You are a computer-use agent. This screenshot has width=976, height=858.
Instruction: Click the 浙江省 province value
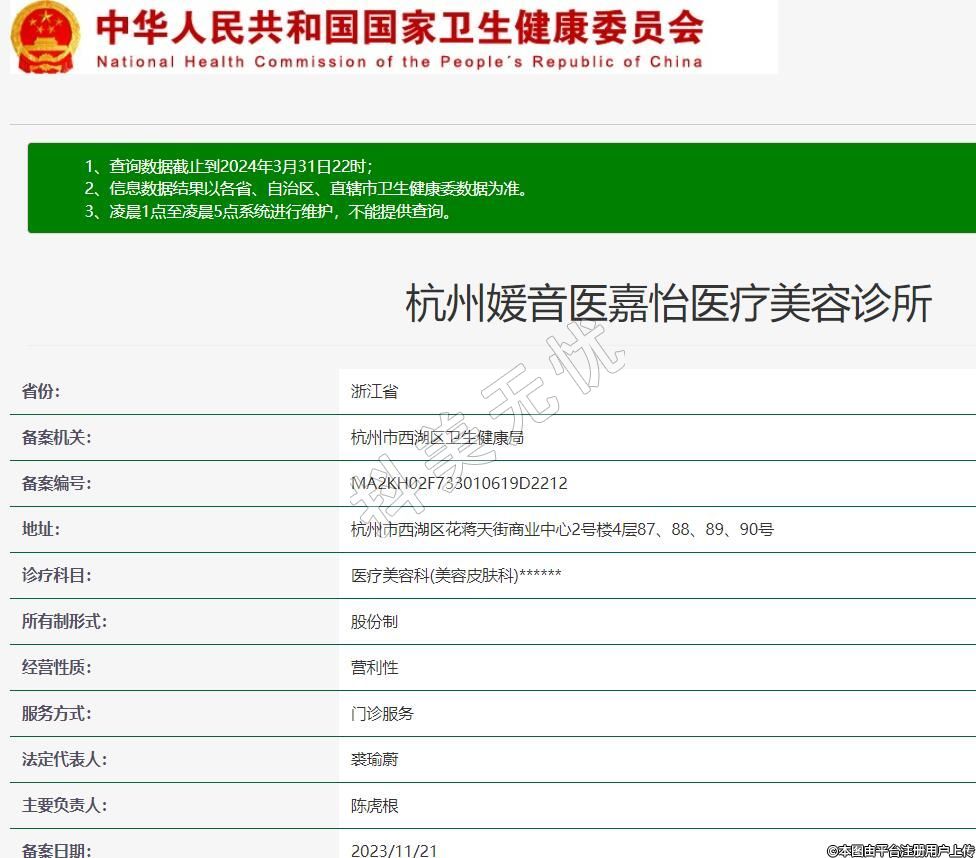374,391
